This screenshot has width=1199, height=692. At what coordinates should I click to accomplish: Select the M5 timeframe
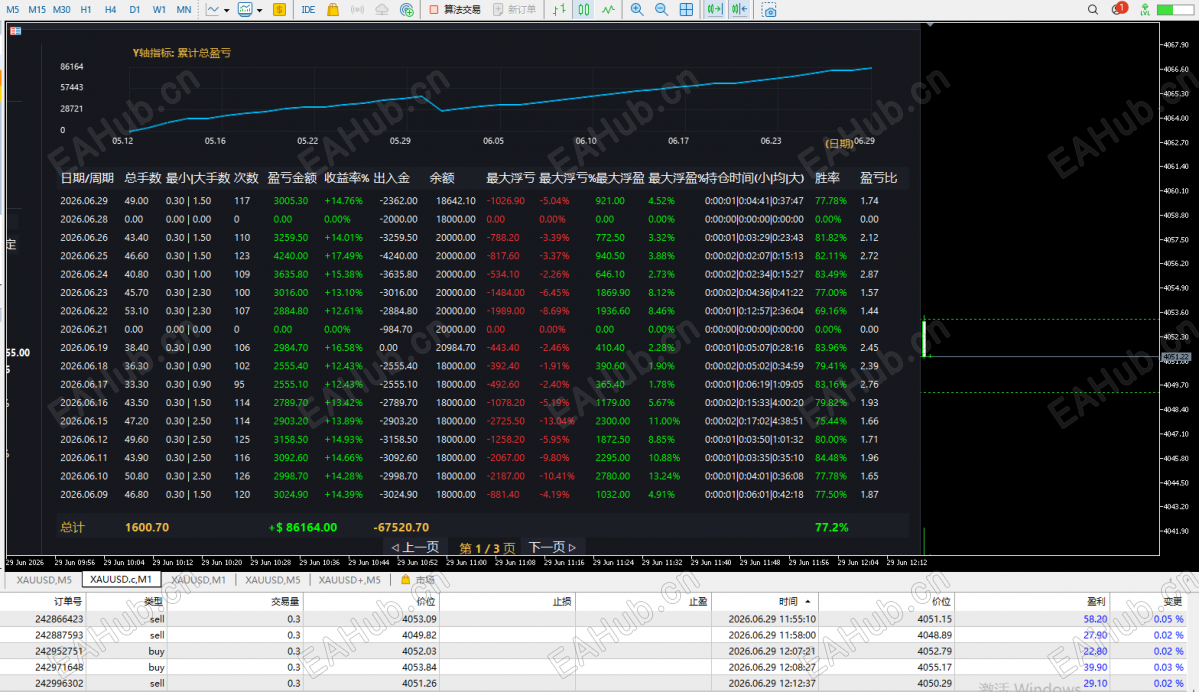pos(12,10)
